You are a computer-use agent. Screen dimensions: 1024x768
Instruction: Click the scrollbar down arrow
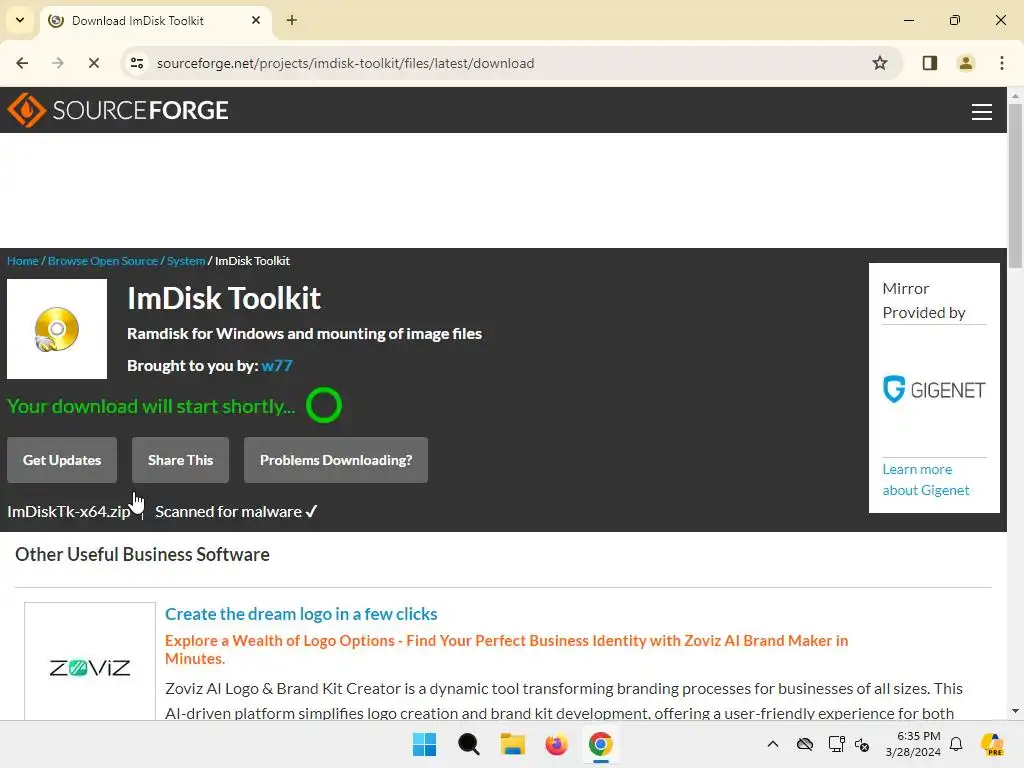tap(1015, 711)
